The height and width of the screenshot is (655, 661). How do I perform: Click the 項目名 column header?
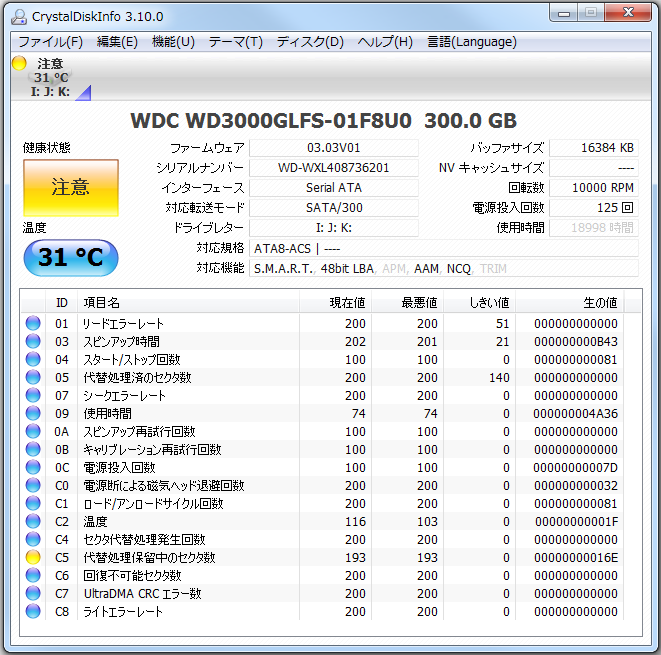pyautogui.click(x=101, y=302)
